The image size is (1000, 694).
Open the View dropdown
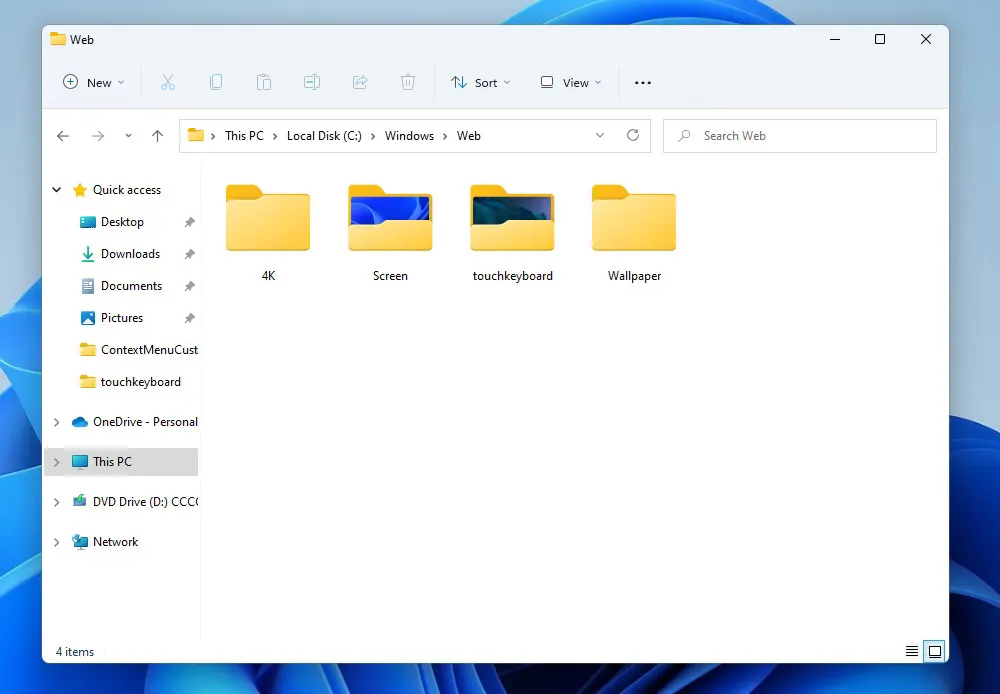(x=570, y=82)
